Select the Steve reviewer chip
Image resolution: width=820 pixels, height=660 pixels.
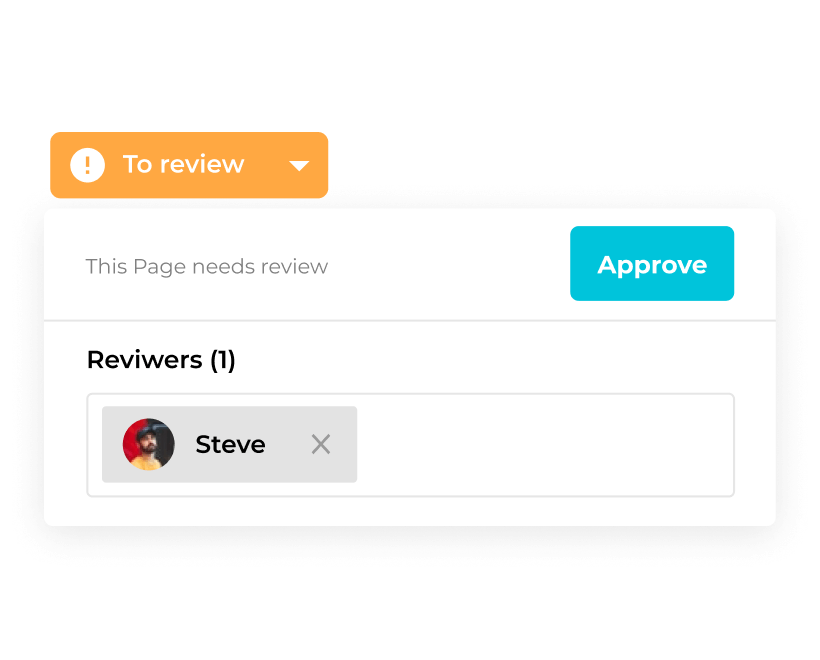click(229, 444)
